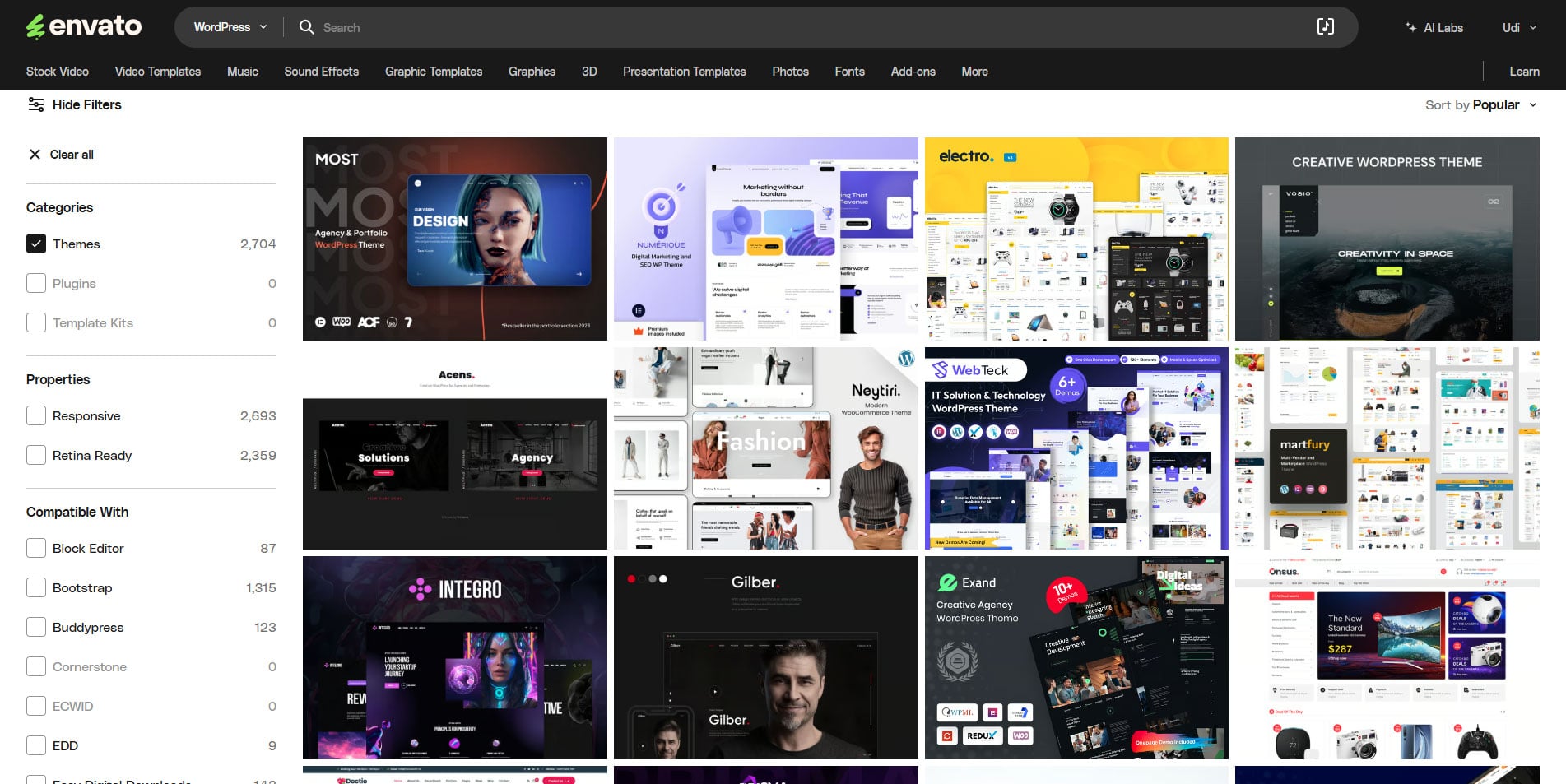Viewport: 1566px width, 784px height.
Task: Go to the Music section
Action: pyautogui.click(x=243, y=72)
